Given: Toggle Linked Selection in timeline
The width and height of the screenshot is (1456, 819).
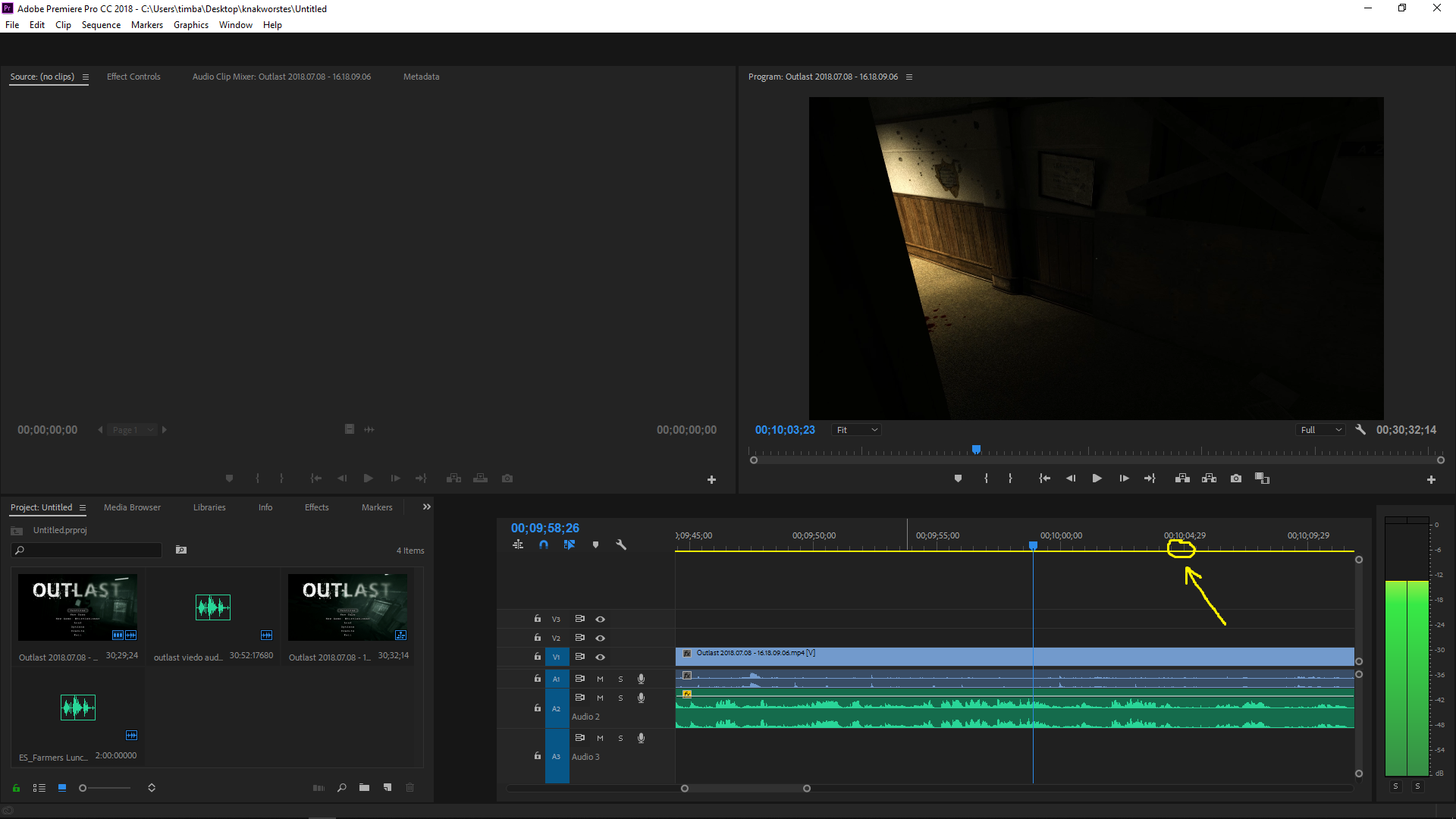Looking at the screenshot, I should point(570,544).
